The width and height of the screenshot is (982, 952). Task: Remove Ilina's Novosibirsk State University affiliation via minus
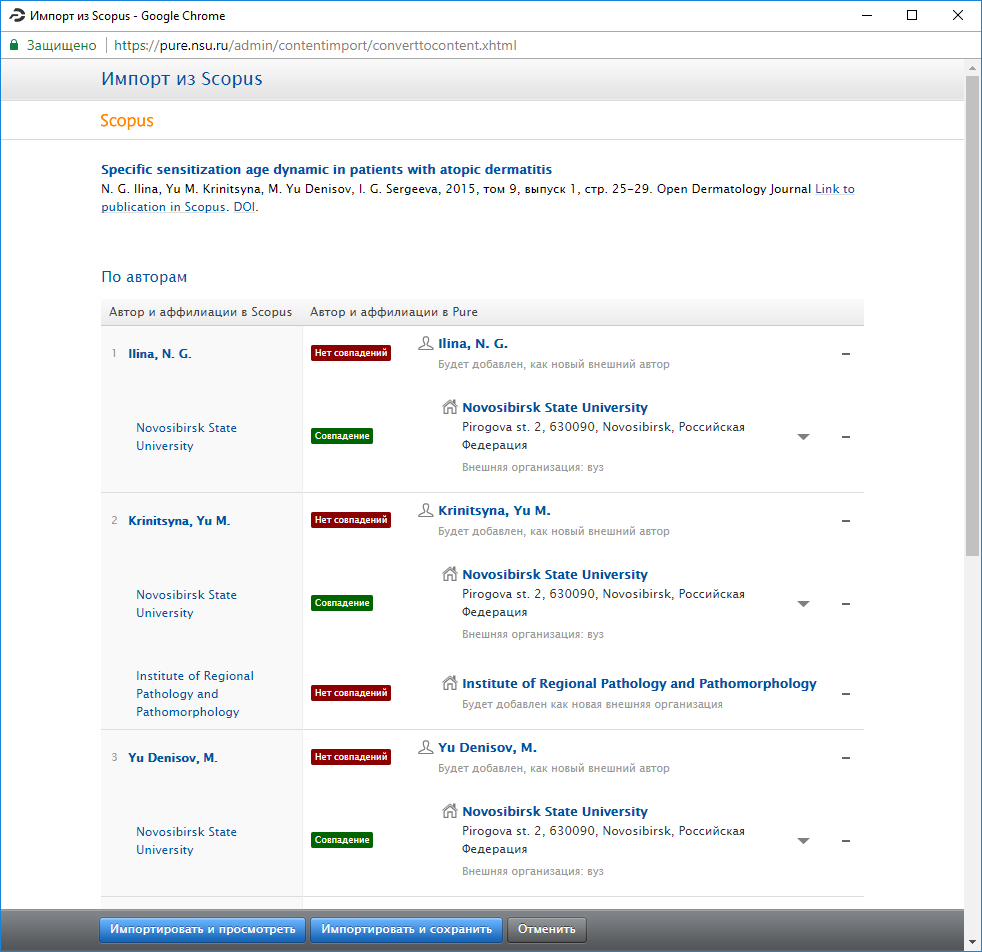point(845,437)
